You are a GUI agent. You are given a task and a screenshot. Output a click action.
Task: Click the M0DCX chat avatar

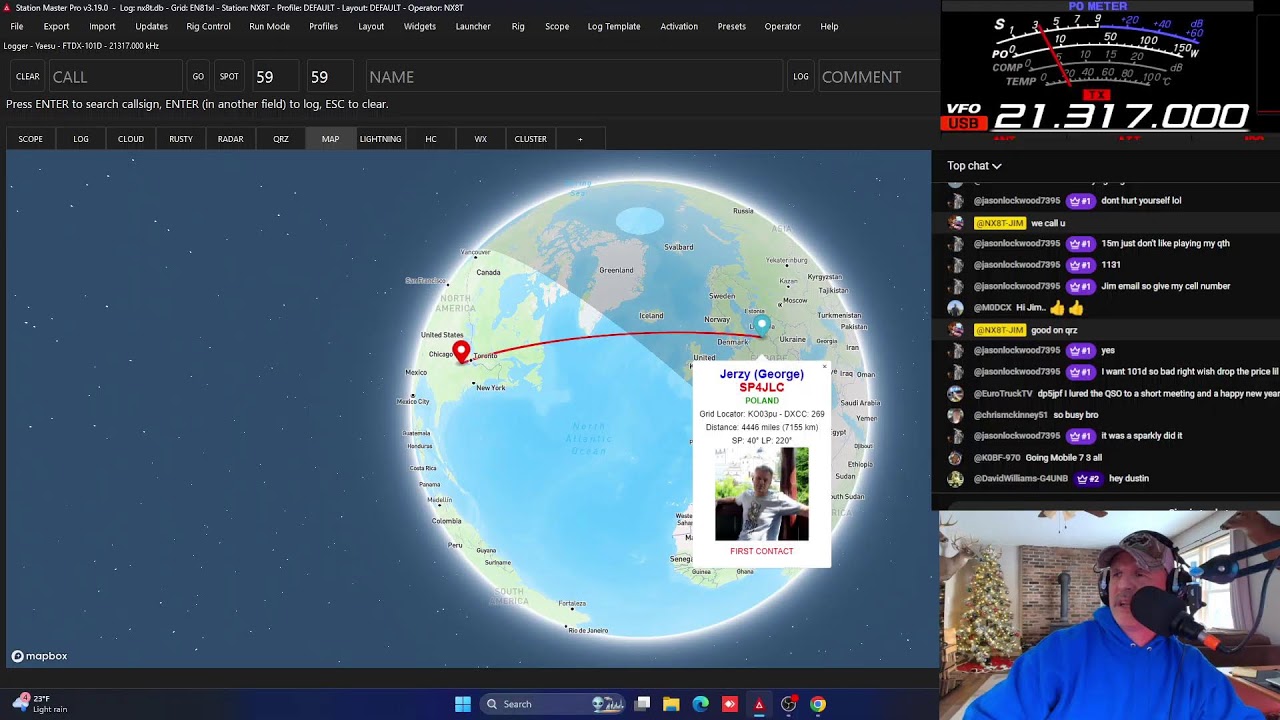(x=955, y=308)
